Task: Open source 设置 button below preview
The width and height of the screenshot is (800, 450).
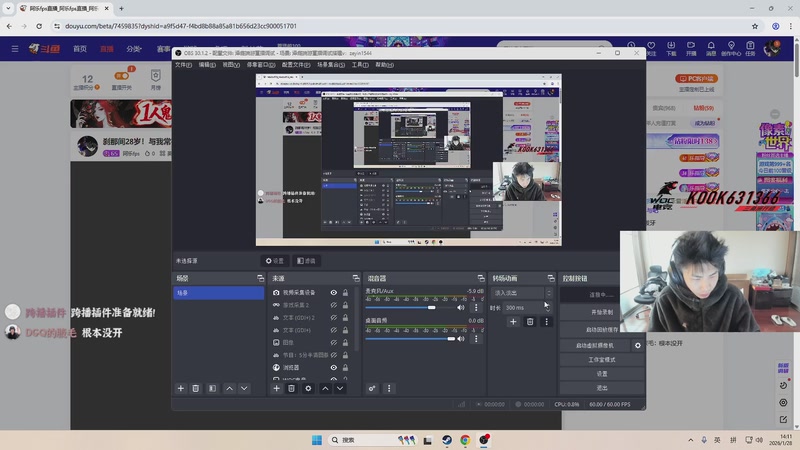Action: (274, 261)
